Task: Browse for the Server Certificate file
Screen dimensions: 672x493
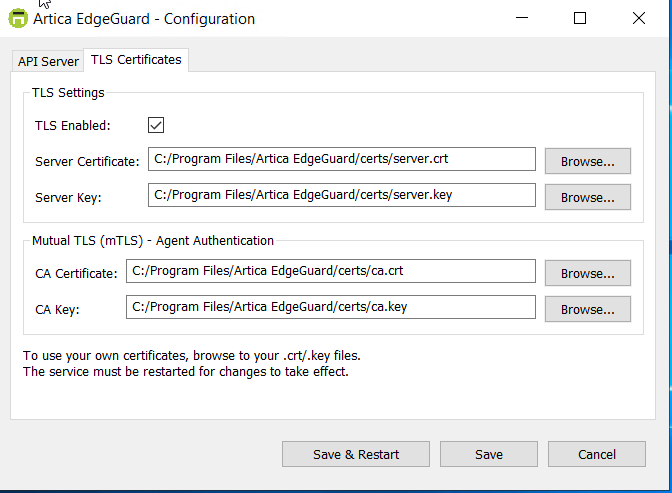Action: pos(588,161)
